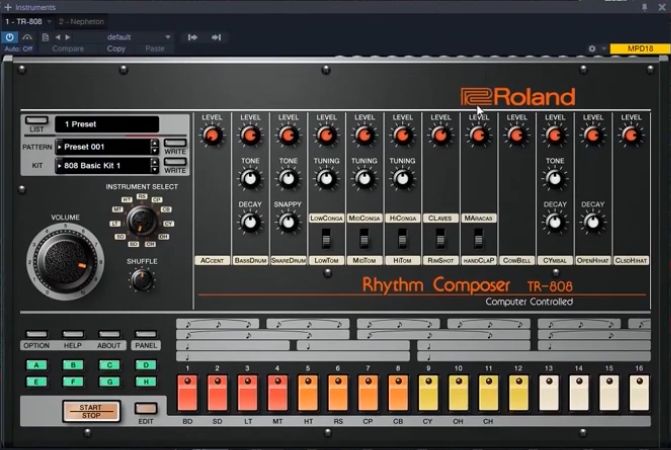Open the MPD18 controller mapping field
This screenshot has height=450, width=671.
(x=640, y=49)
